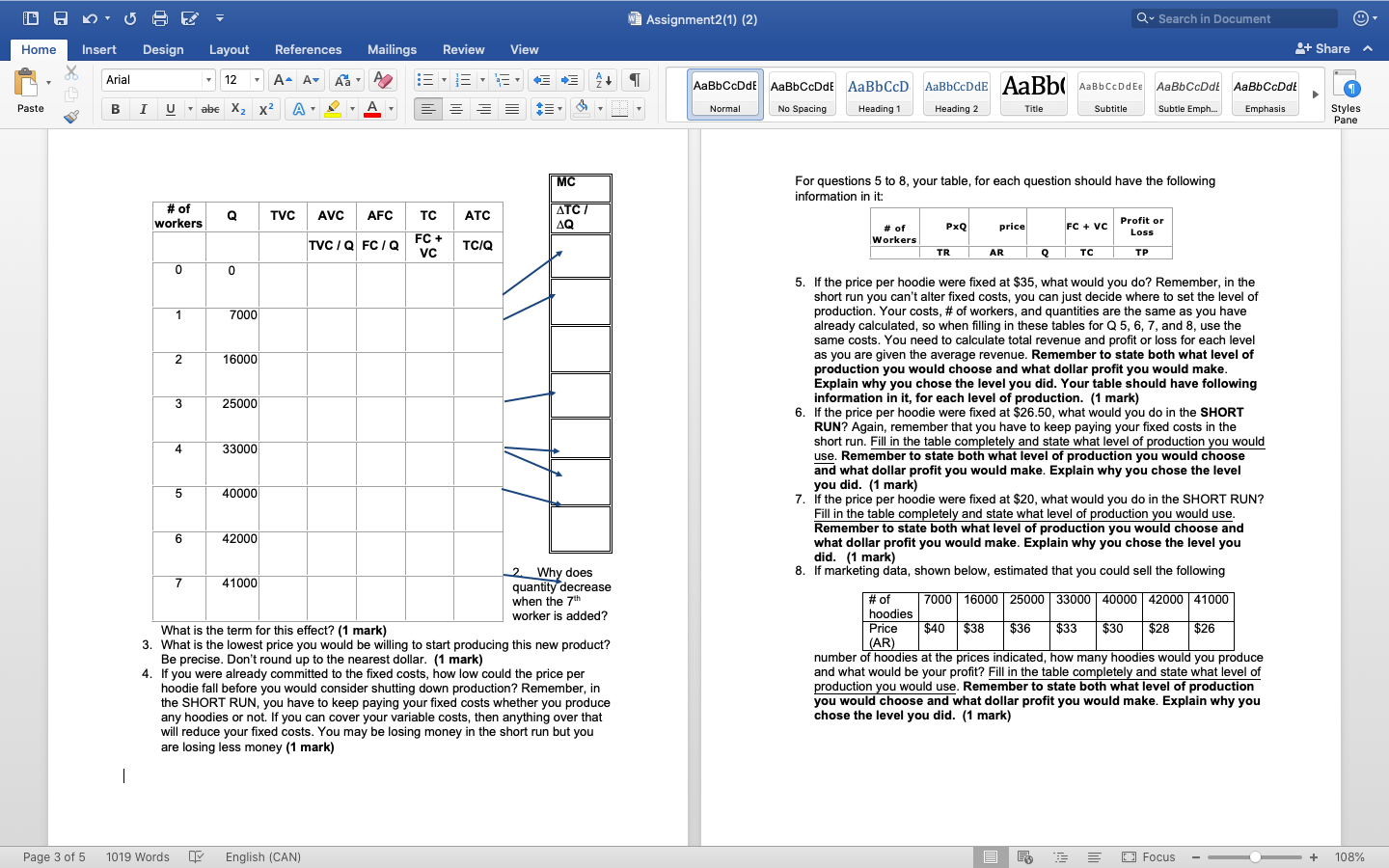Open the Styles Pane
The width and height of the screenshot is (1389, 868).
coord(1346,96)
